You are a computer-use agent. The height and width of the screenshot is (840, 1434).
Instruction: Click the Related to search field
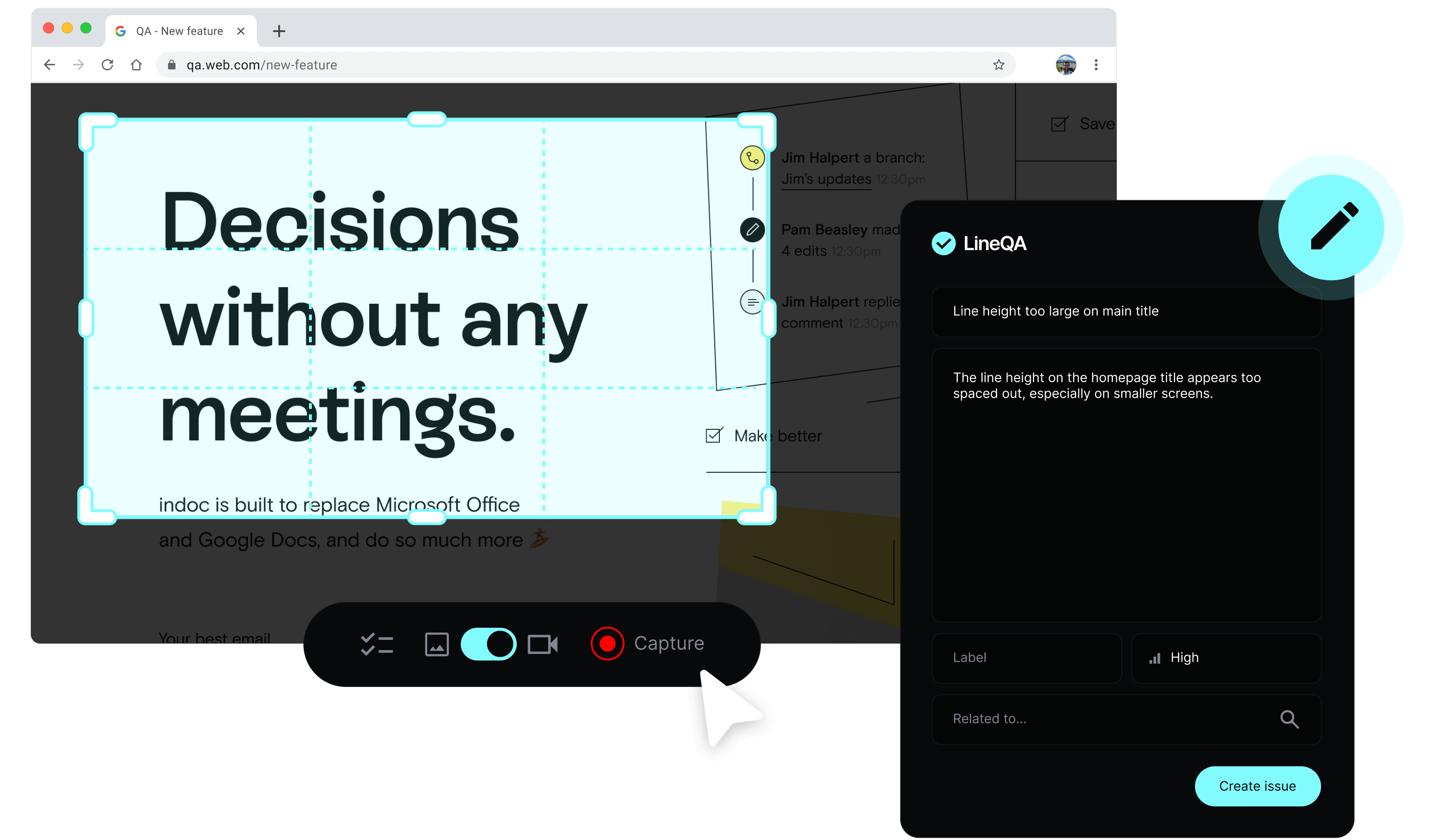[x=1126, y=720]
